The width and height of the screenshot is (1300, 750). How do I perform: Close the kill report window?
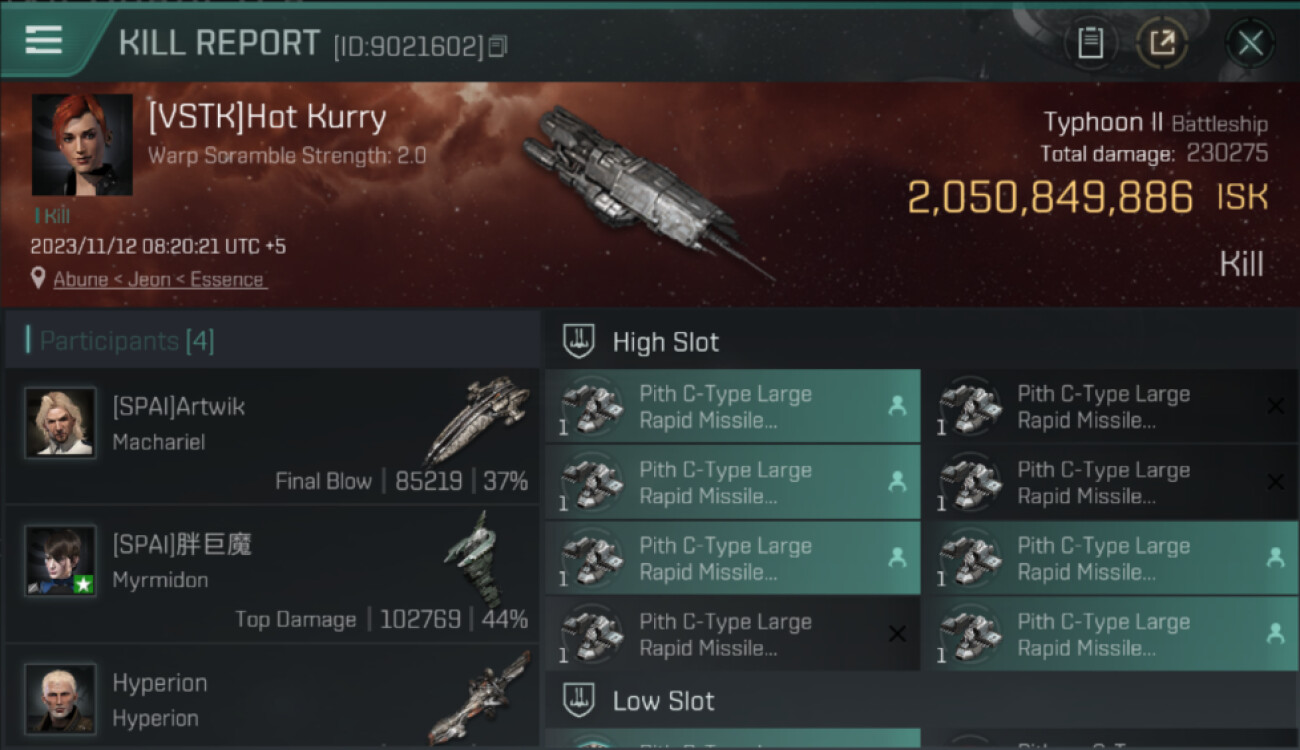tap(1250, 43)
